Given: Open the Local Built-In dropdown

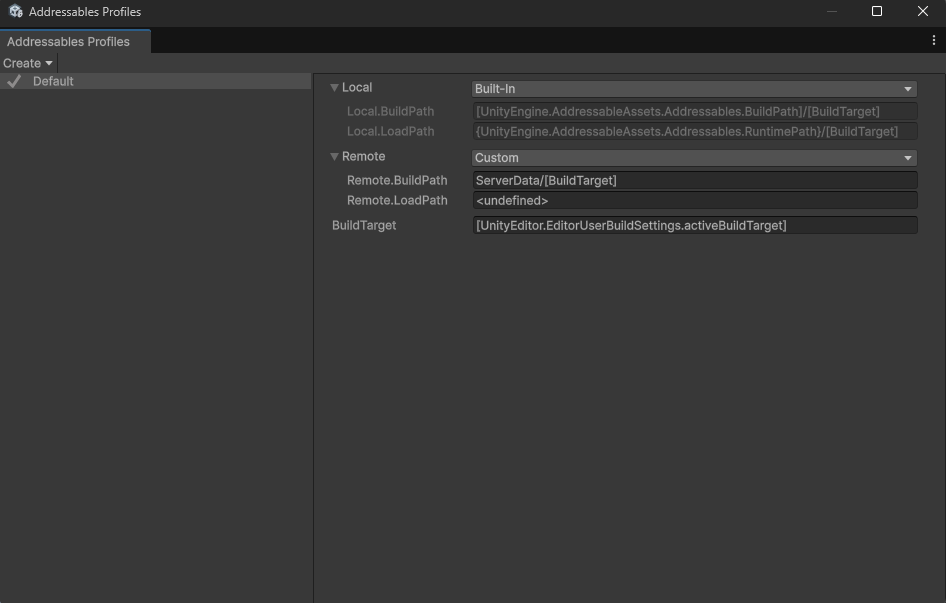Looking at the screenshot, I should click(694, 89).
